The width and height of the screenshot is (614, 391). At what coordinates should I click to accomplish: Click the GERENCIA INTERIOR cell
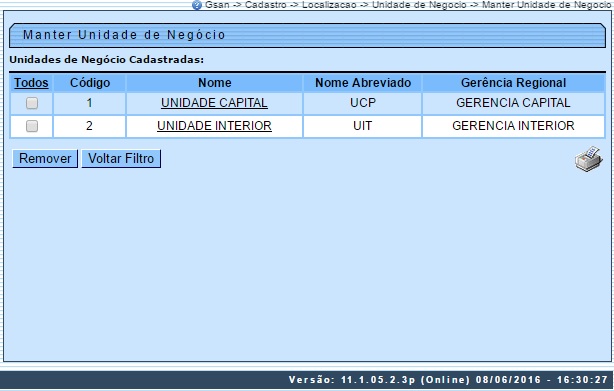coord(513,126)
